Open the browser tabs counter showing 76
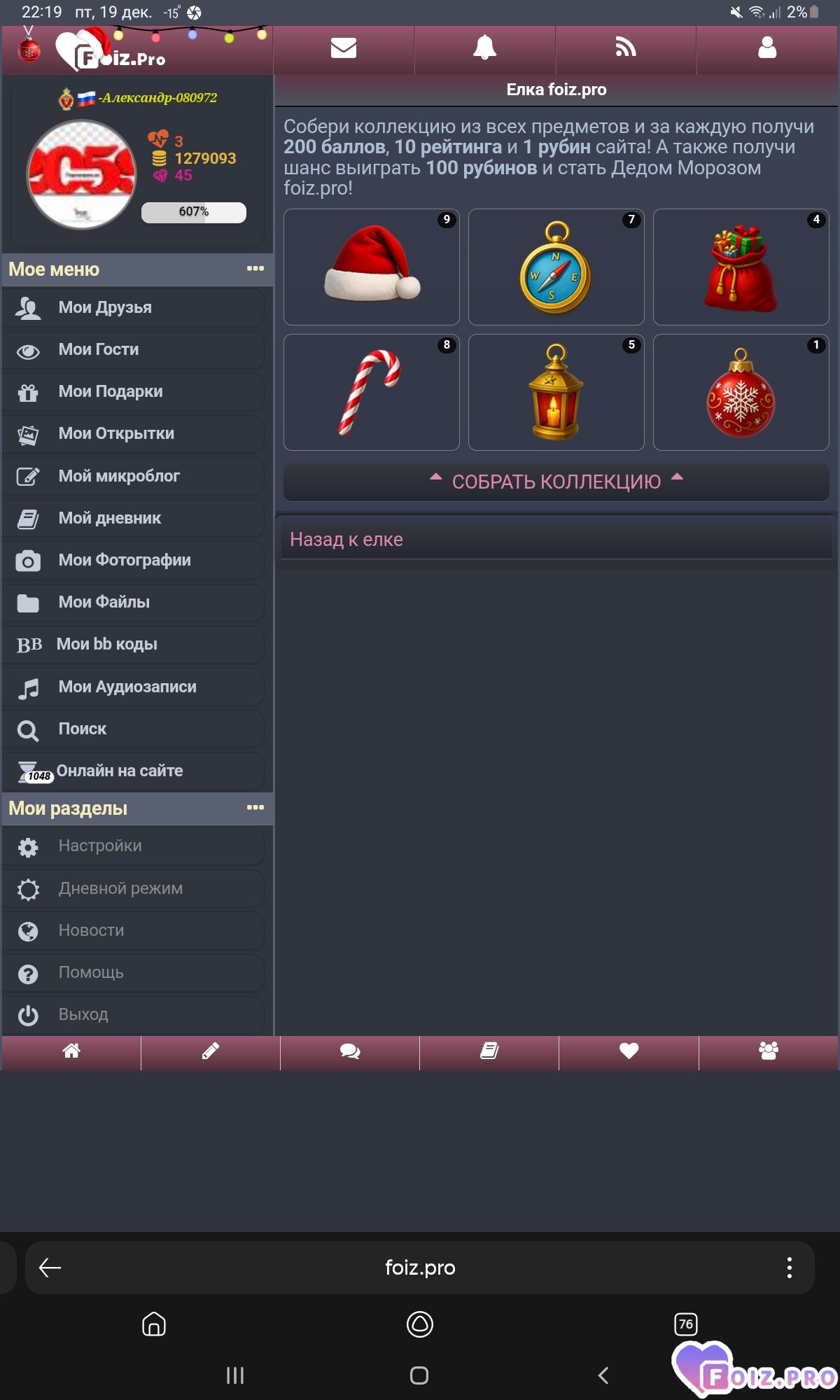 click(685, 1324)
